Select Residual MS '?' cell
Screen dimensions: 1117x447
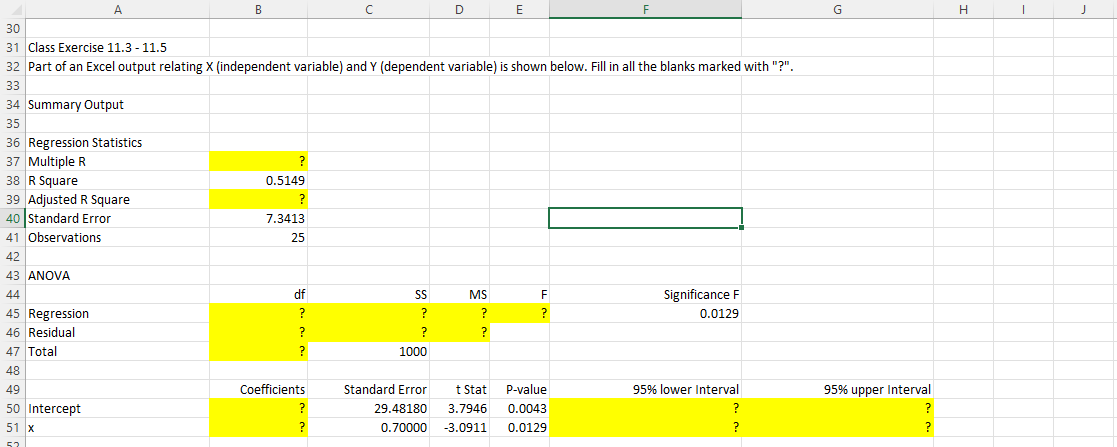point(459,332)
